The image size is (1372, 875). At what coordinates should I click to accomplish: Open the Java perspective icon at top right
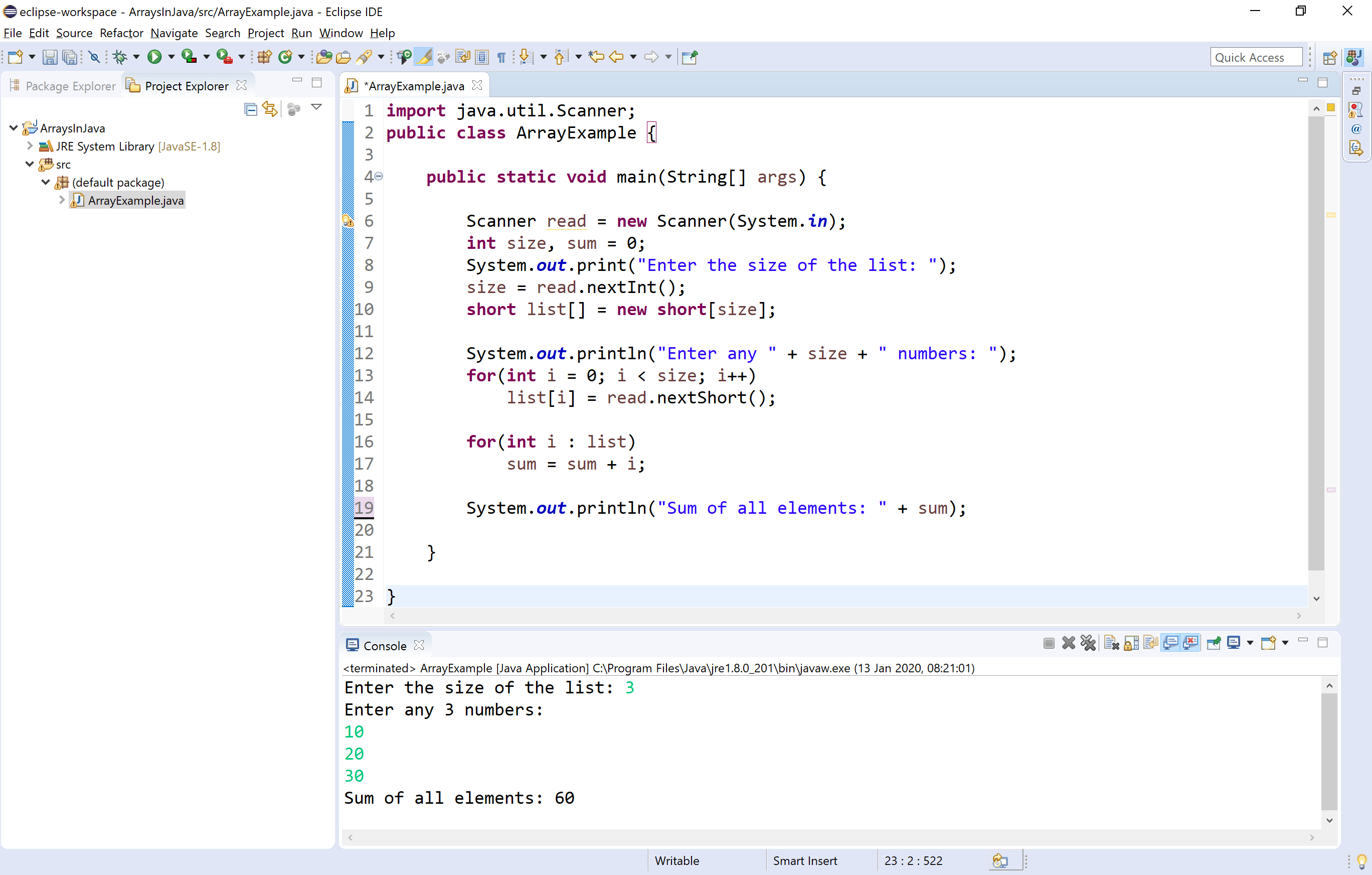tap(1354, 57)
